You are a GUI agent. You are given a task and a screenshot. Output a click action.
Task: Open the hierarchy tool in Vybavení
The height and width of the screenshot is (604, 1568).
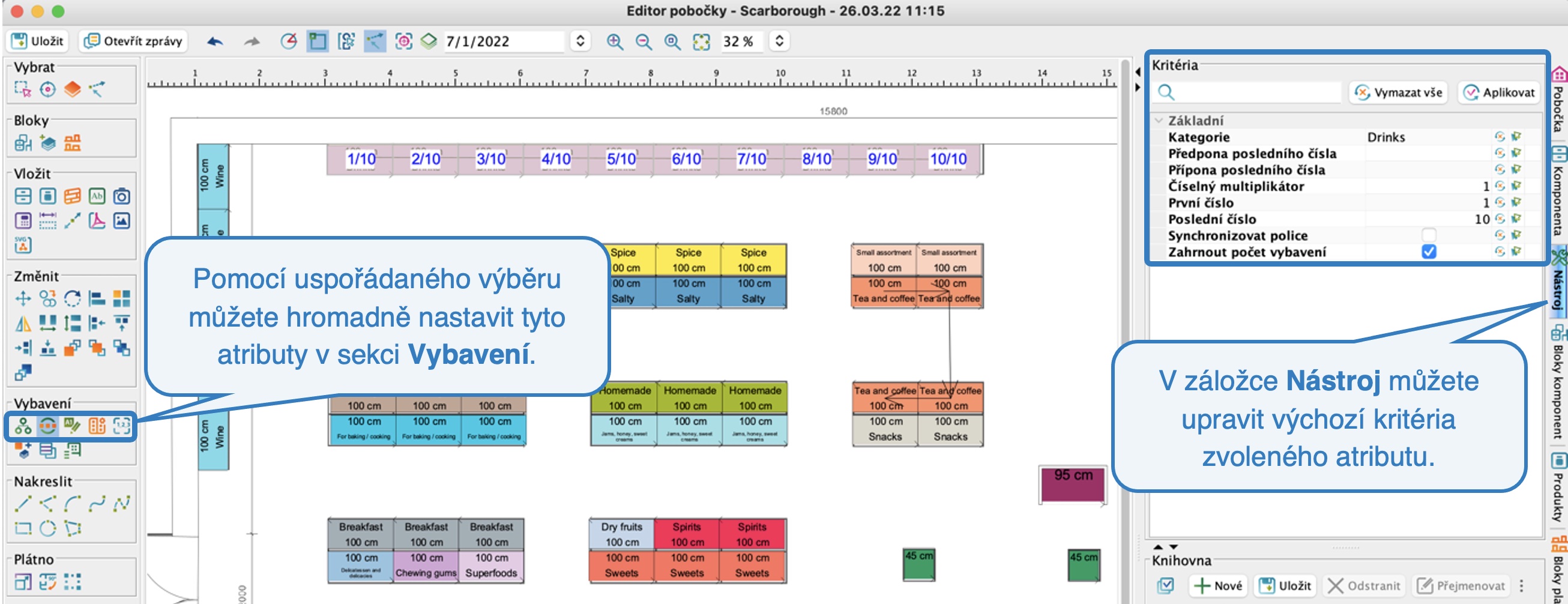pyautogui.click(x=23, y=426)
